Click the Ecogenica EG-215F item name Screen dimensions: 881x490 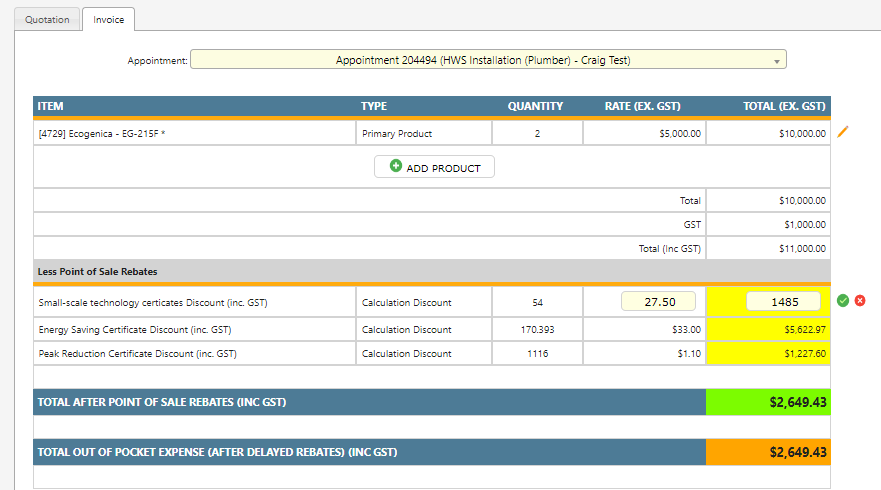[x=102, y=133]
